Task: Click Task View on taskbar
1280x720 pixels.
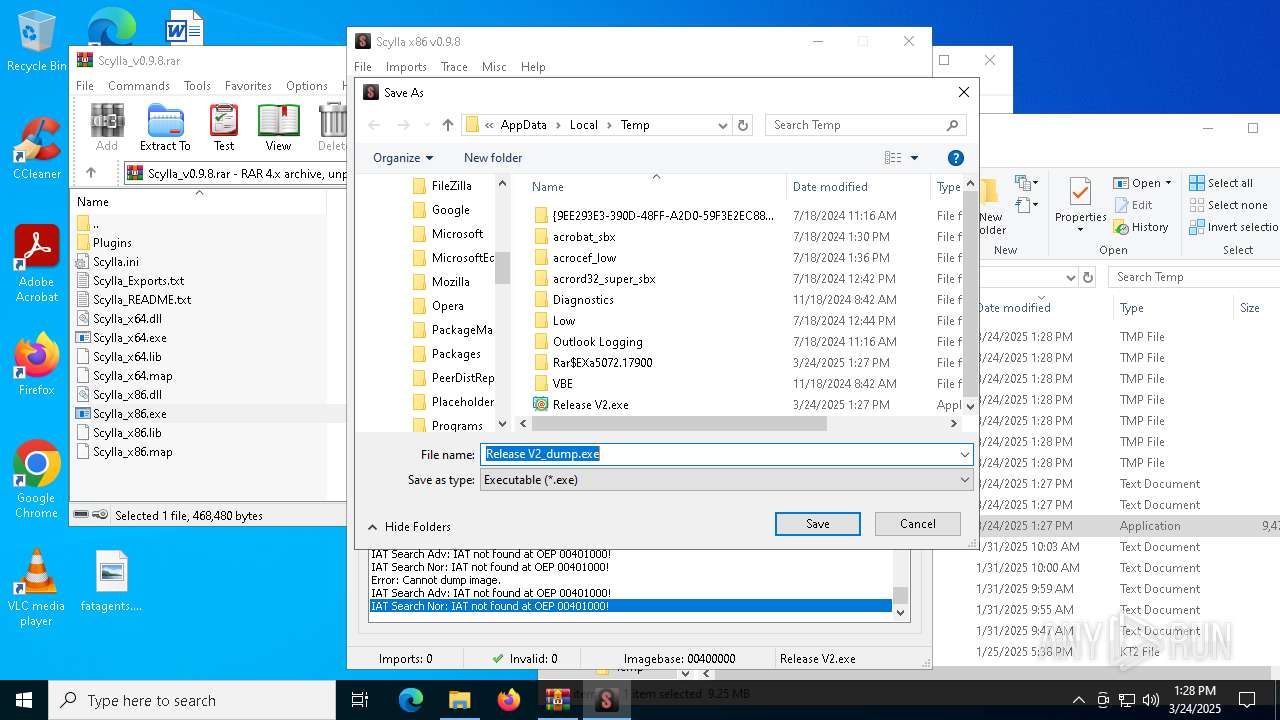Action: tap(360, 700)
